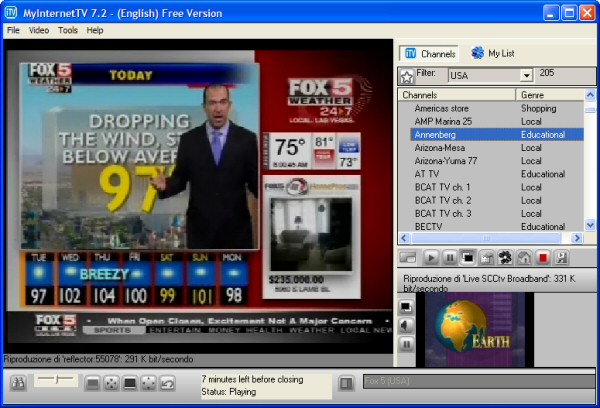Select BCAT TV ch. 3 channel
This screenshot has width=600, height=408.
(443, 214)
